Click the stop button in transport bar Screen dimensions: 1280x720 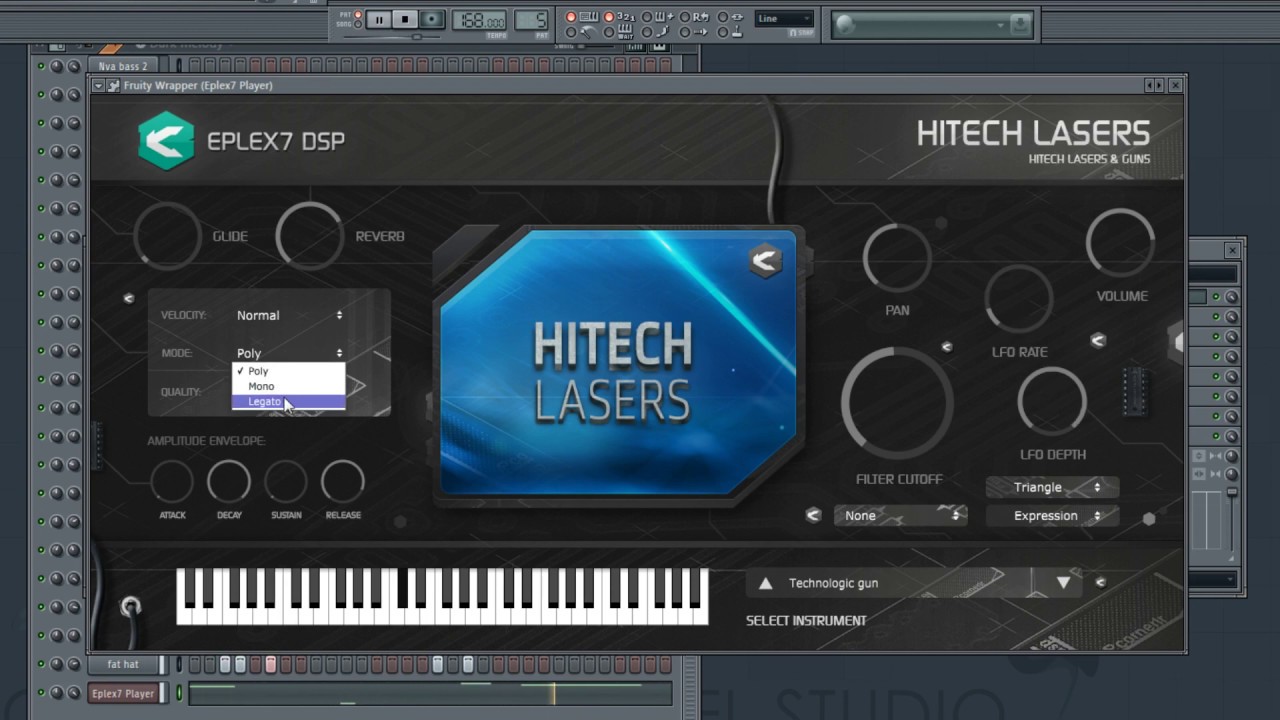point(405,19)
